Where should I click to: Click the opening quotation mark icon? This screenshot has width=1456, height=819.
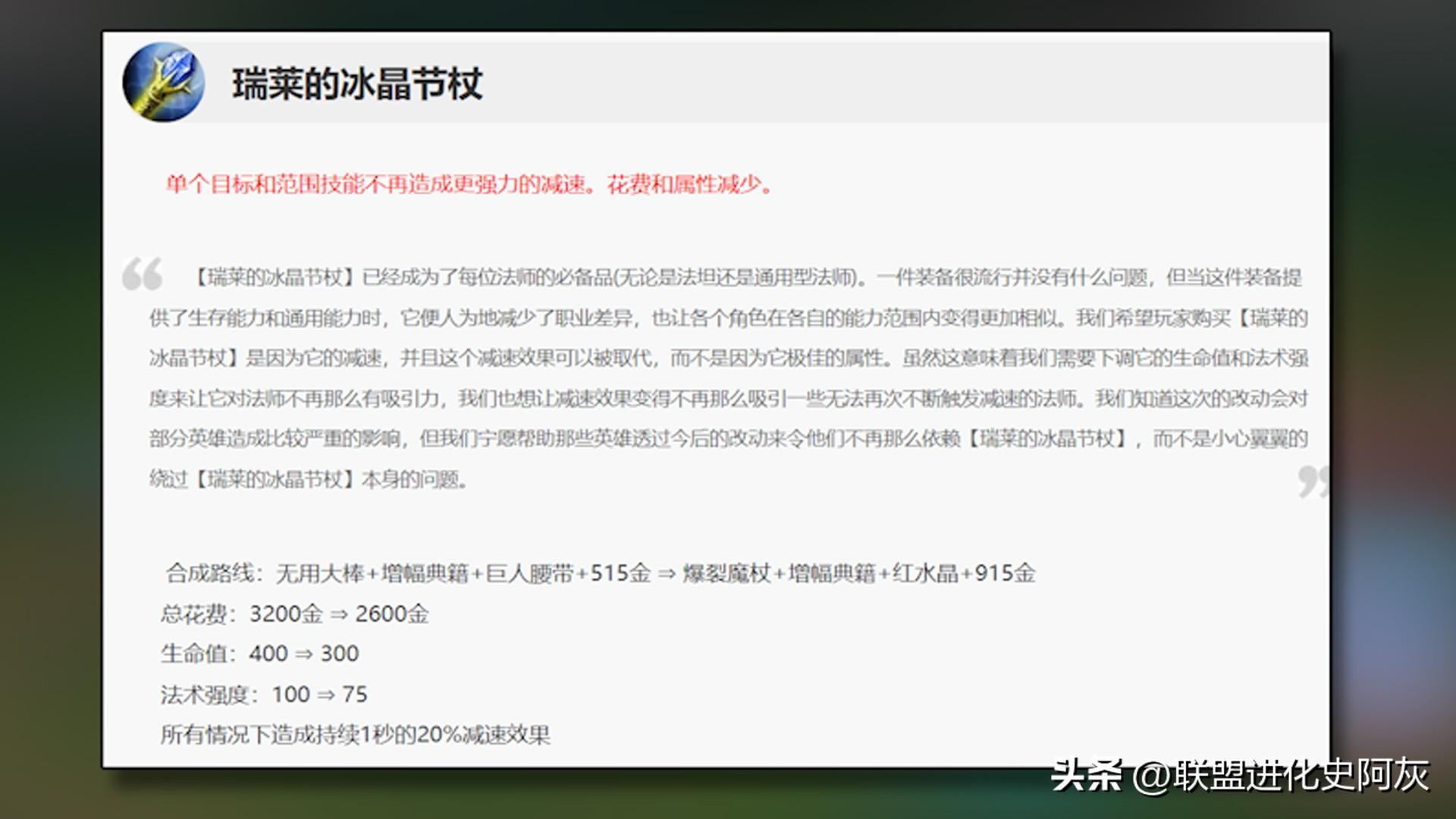[142, 274]
